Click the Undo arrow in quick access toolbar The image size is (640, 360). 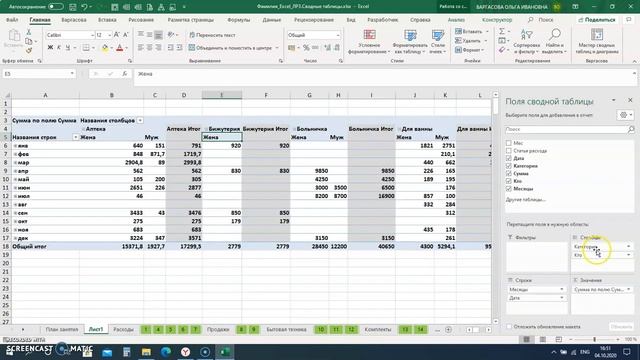click(x=84, y=7)
